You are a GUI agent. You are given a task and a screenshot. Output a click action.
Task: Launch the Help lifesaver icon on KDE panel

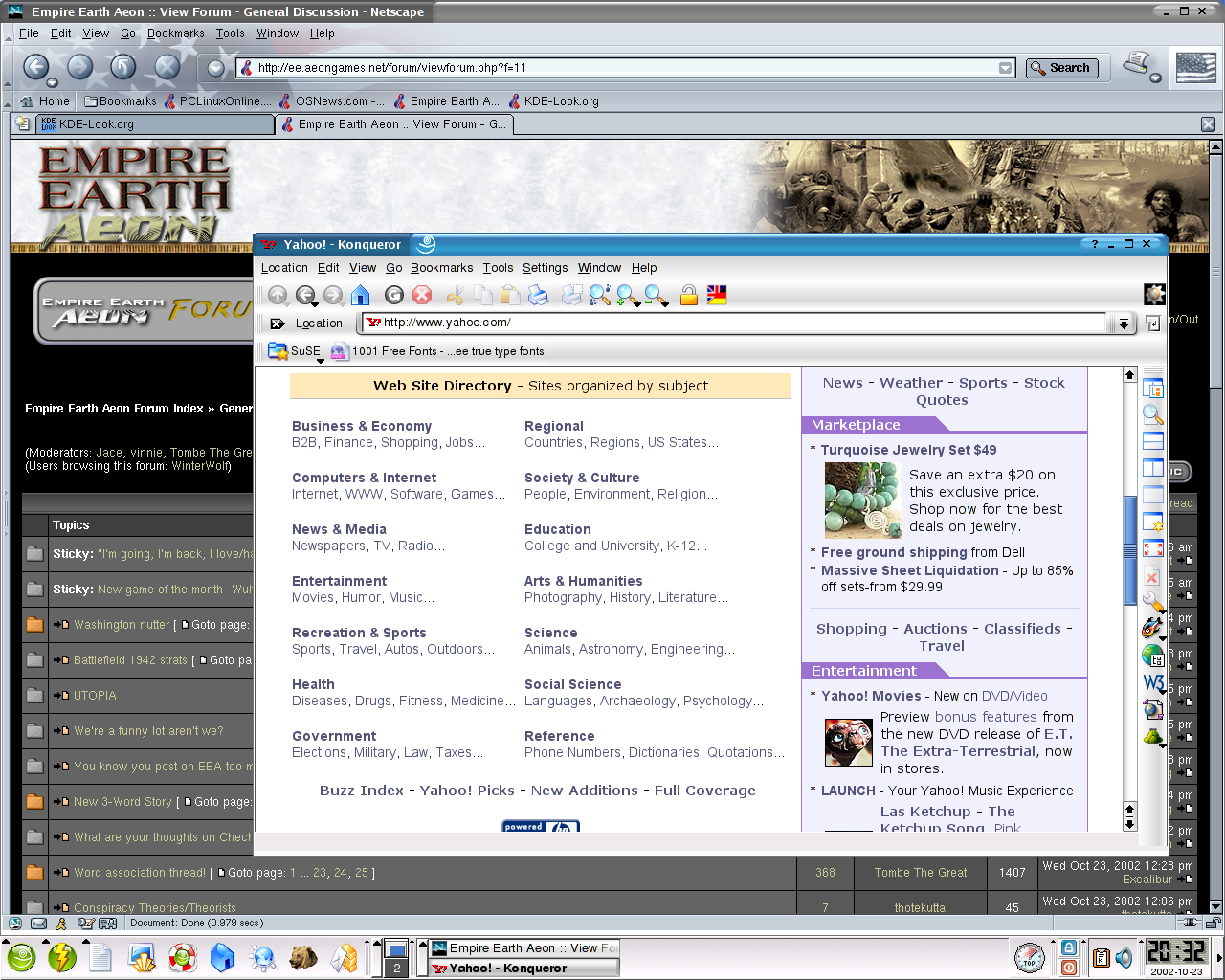coord(182,957)
